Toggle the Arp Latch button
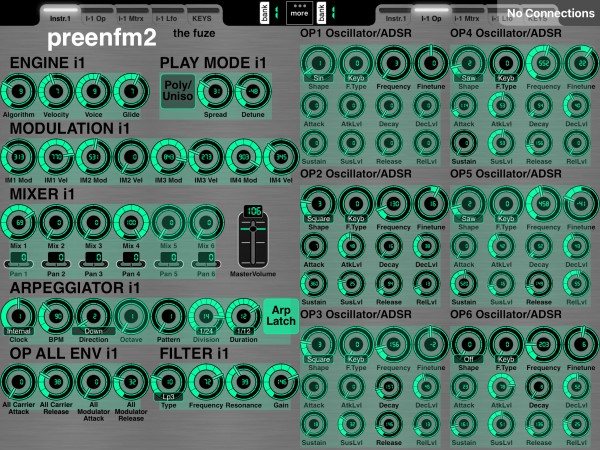 click(281, 316)
